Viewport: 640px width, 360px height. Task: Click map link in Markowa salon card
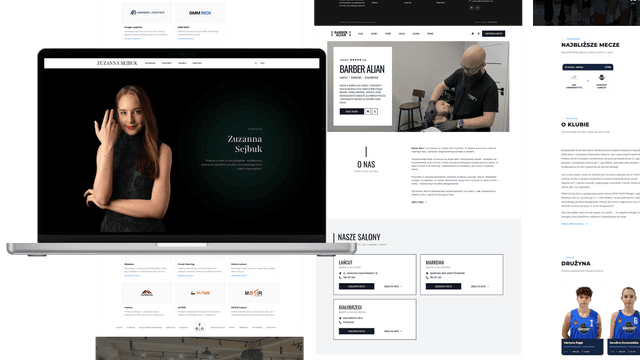click(x=480, y=287)
